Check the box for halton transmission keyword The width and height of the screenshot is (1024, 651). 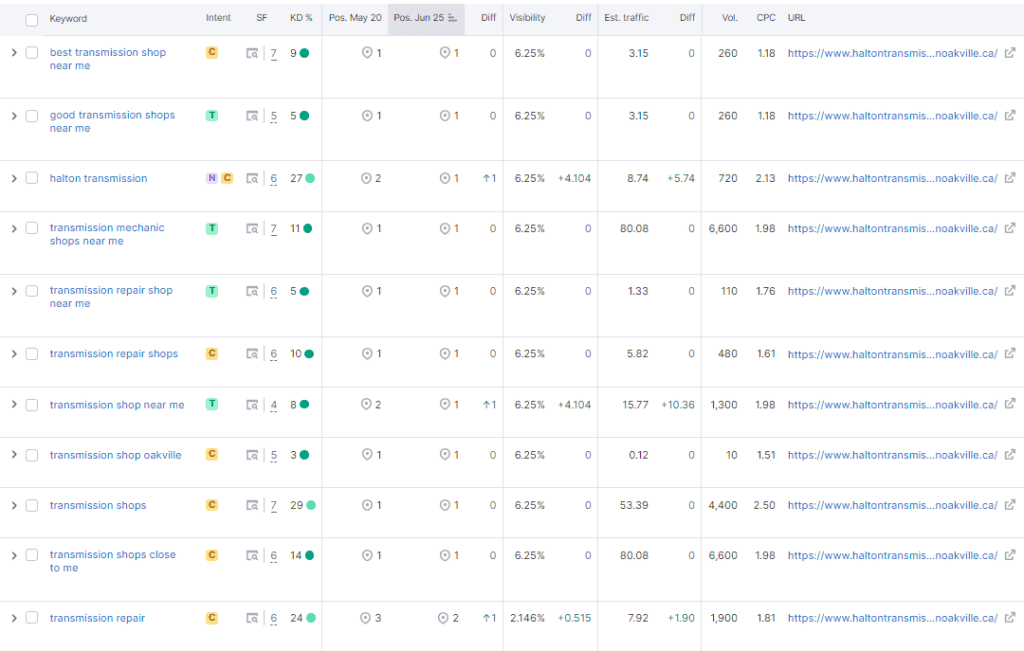[x=32, y=179]
